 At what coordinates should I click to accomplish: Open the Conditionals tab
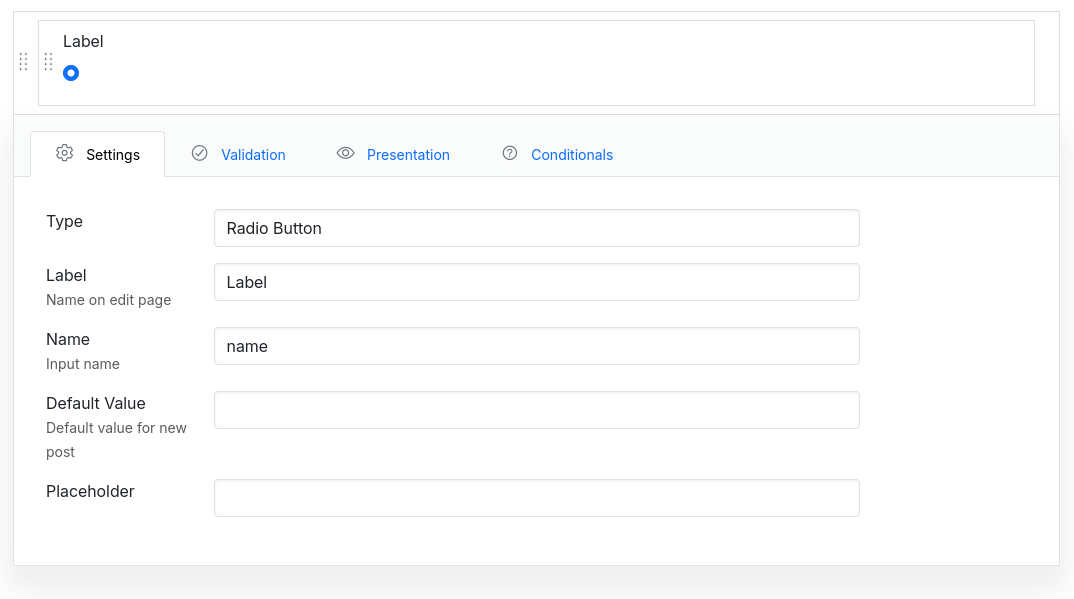point(571,155)
